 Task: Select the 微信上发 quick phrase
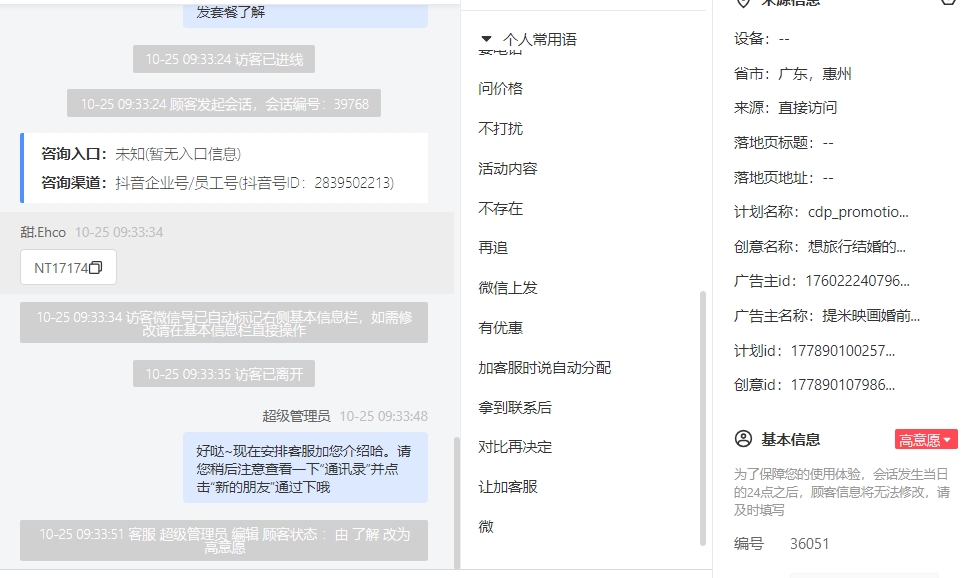pyautogui.click(x=508, y=287)
